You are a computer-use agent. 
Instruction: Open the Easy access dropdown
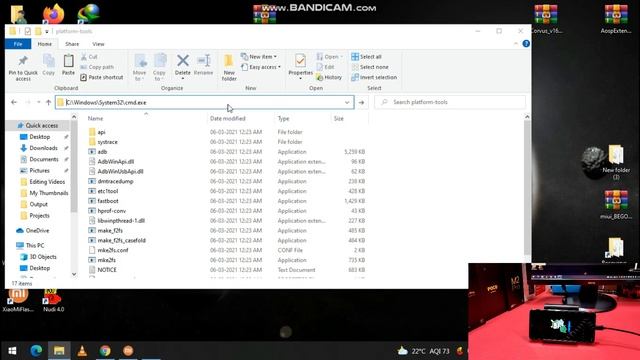261,67
